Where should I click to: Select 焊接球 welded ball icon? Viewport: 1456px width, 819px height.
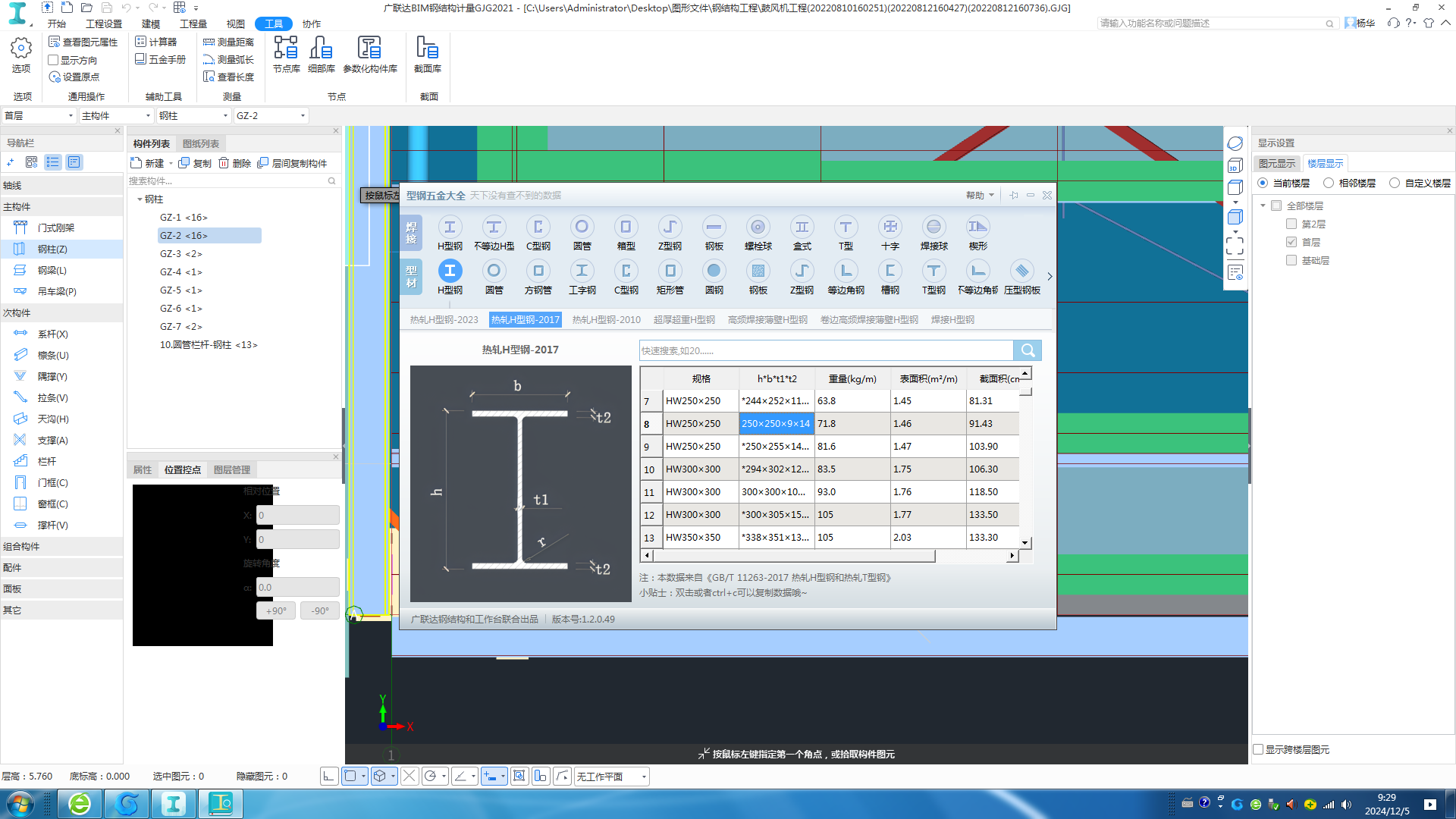click(934, 233)
